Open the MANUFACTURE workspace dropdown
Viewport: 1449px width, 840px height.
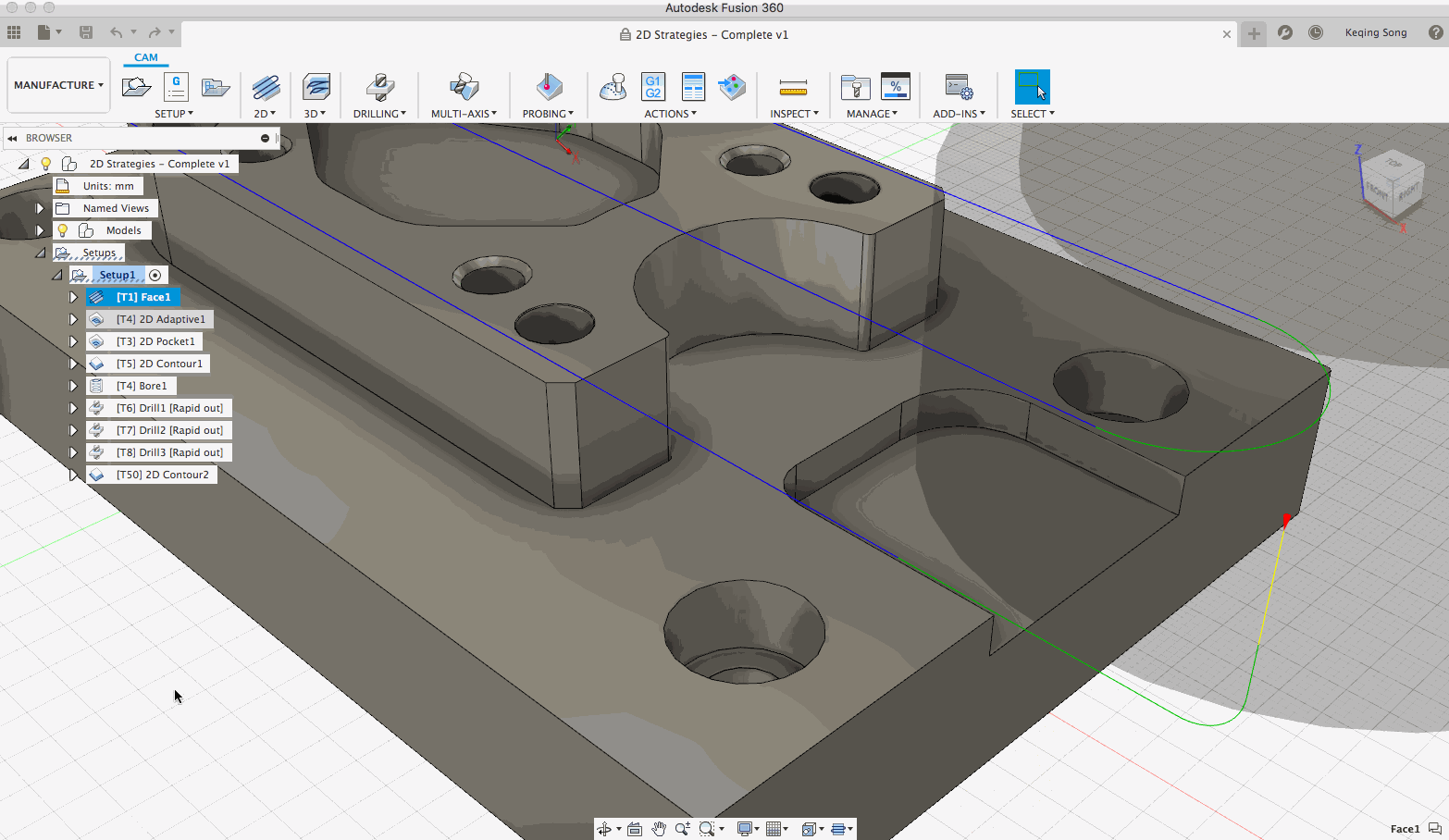pos(58,85)
